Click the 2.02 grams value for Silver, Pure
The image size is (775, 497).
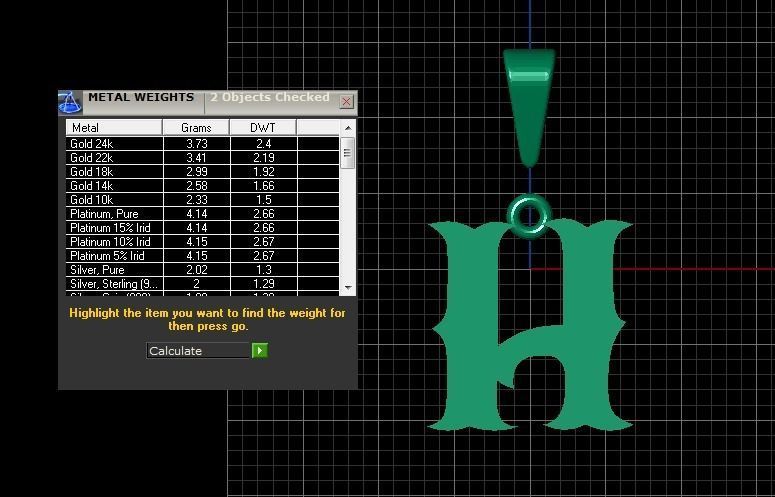tap(197, 270)
